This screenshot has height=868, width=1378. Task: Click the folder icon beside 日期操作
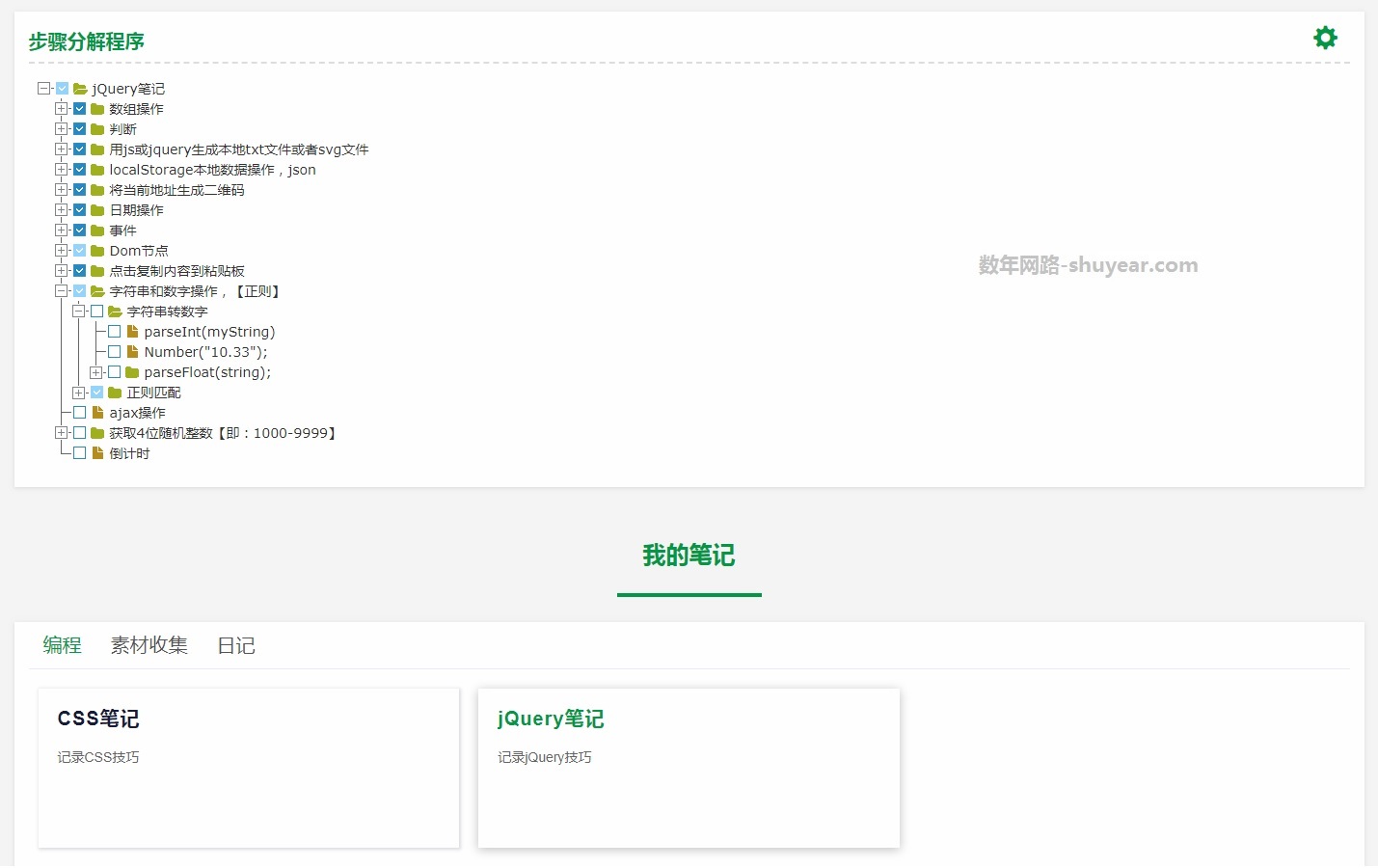[x=96, y=209]
